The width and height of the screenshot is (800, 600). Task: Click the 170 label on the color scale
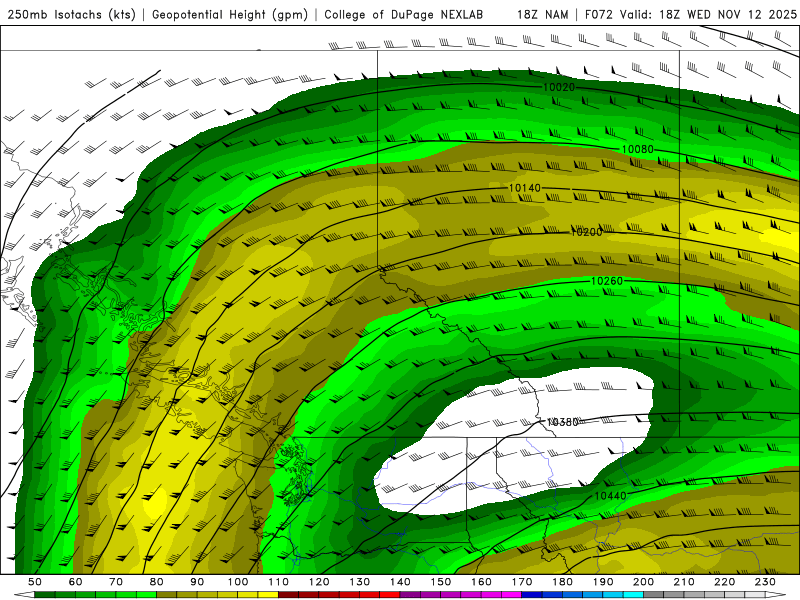pos(522,582)
